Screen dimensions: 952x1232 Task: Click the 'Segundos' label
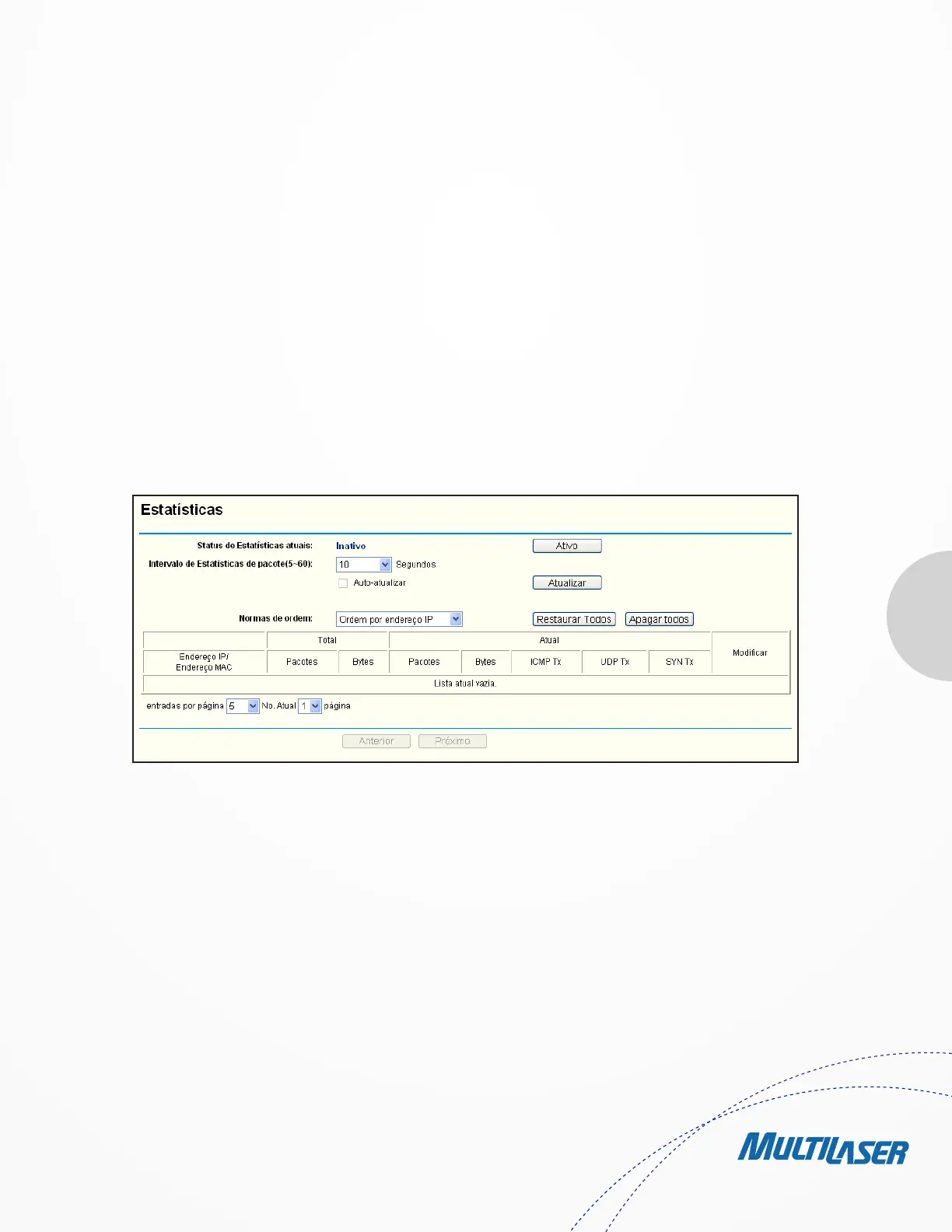[416, 565]
